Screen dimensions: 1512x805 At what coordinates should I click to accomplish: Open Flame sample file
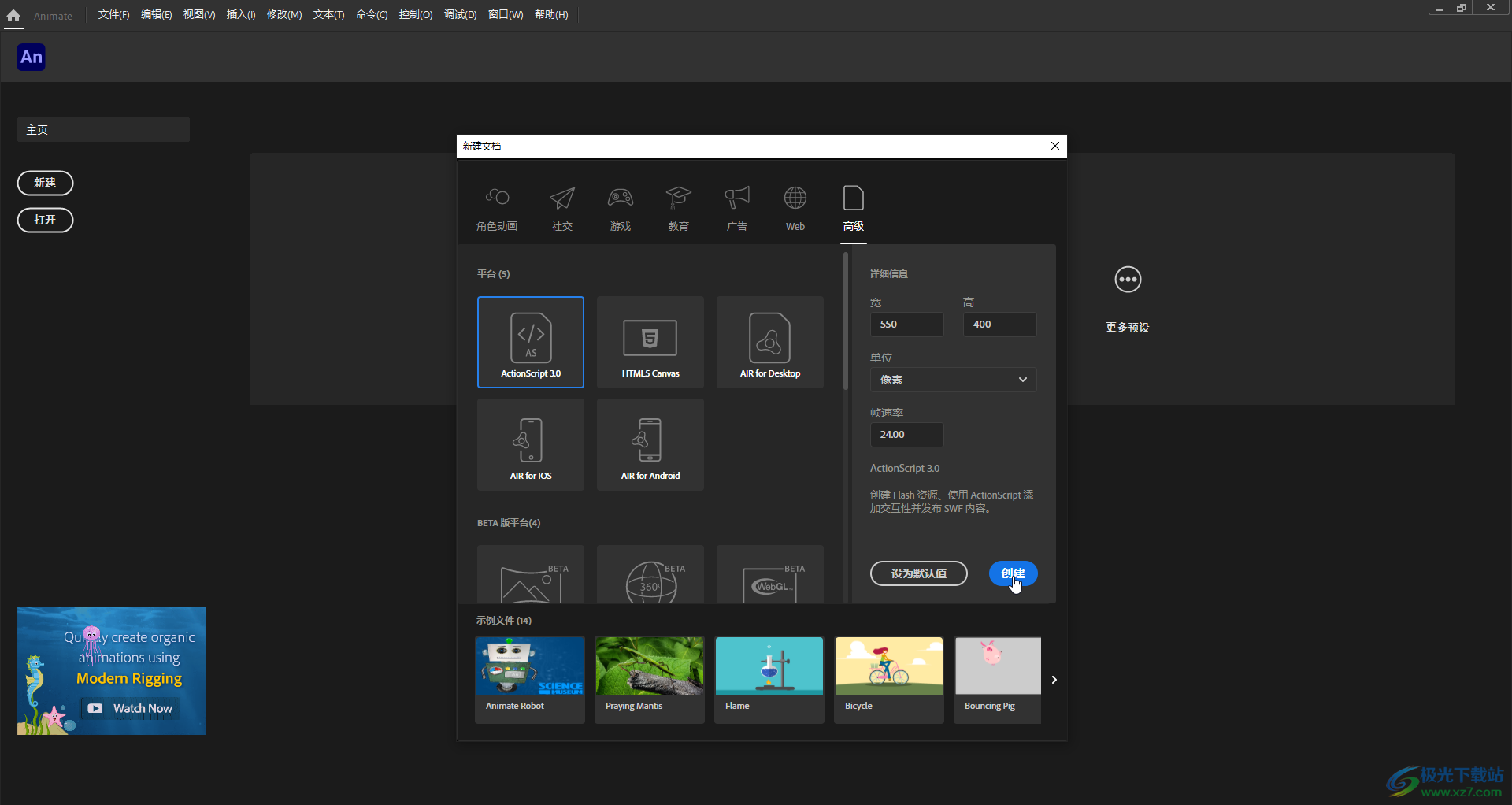769,679
